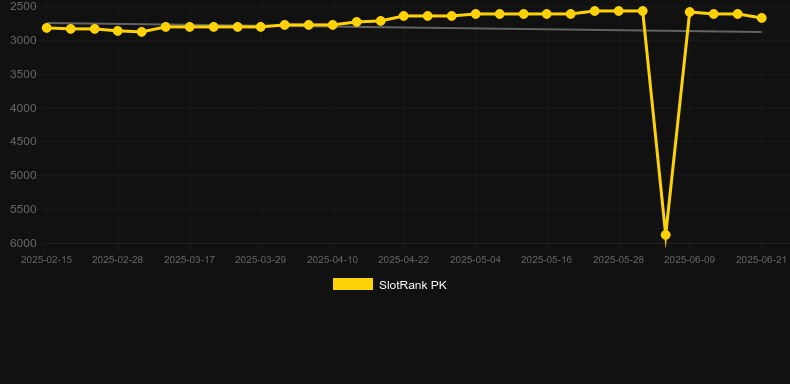Click the data point above 2025-05-28

click(619, 11)
